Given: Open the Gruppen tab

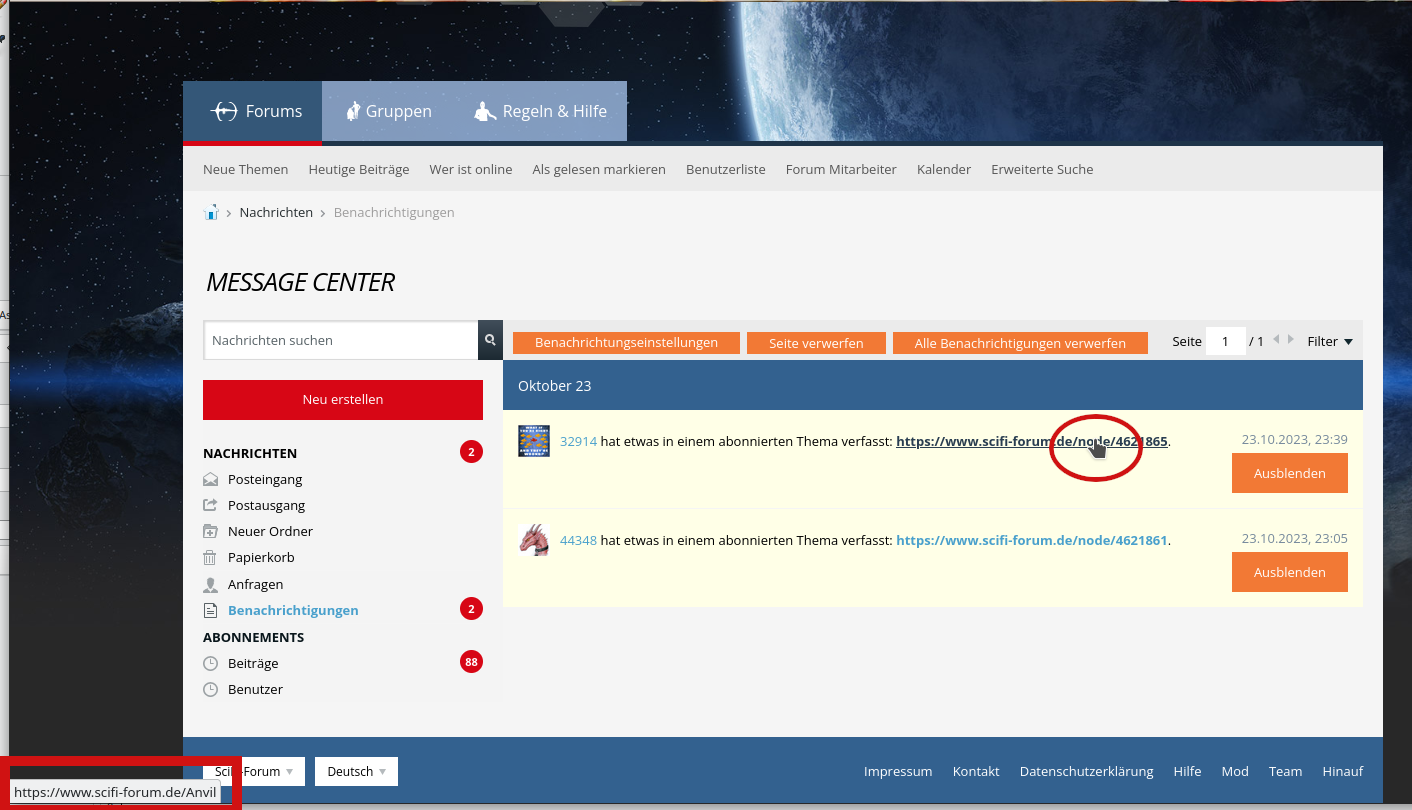Looking at the screenshot, I should (x=388, y=111).
